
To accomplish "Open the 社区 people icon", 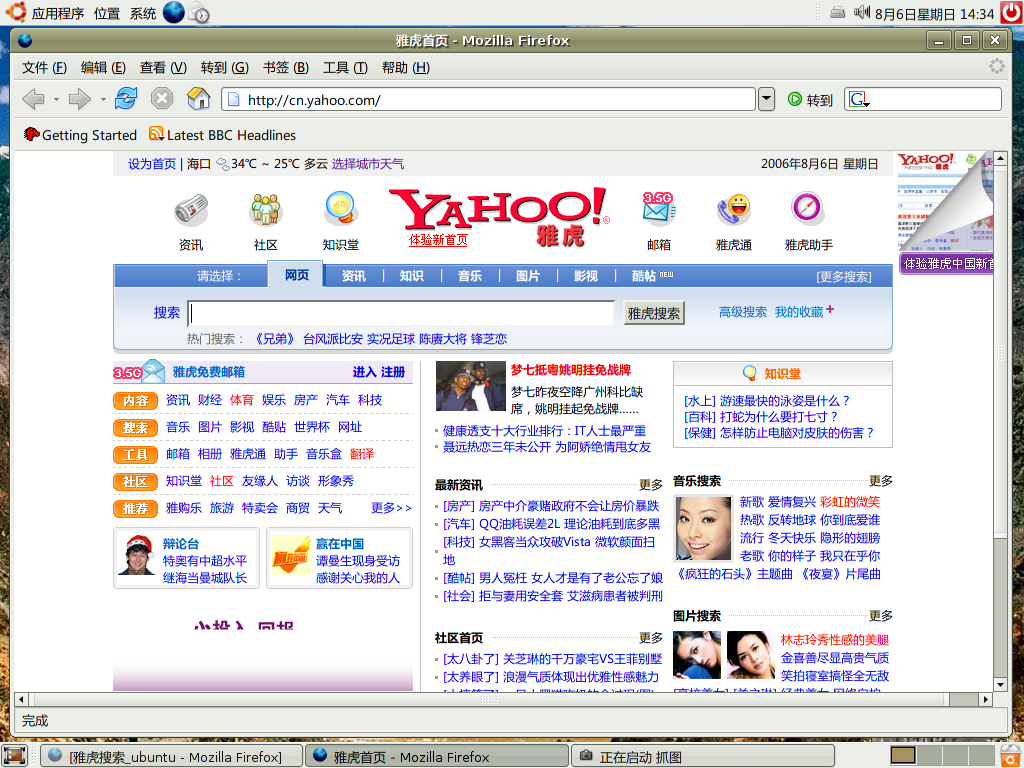I will (266, 210).
